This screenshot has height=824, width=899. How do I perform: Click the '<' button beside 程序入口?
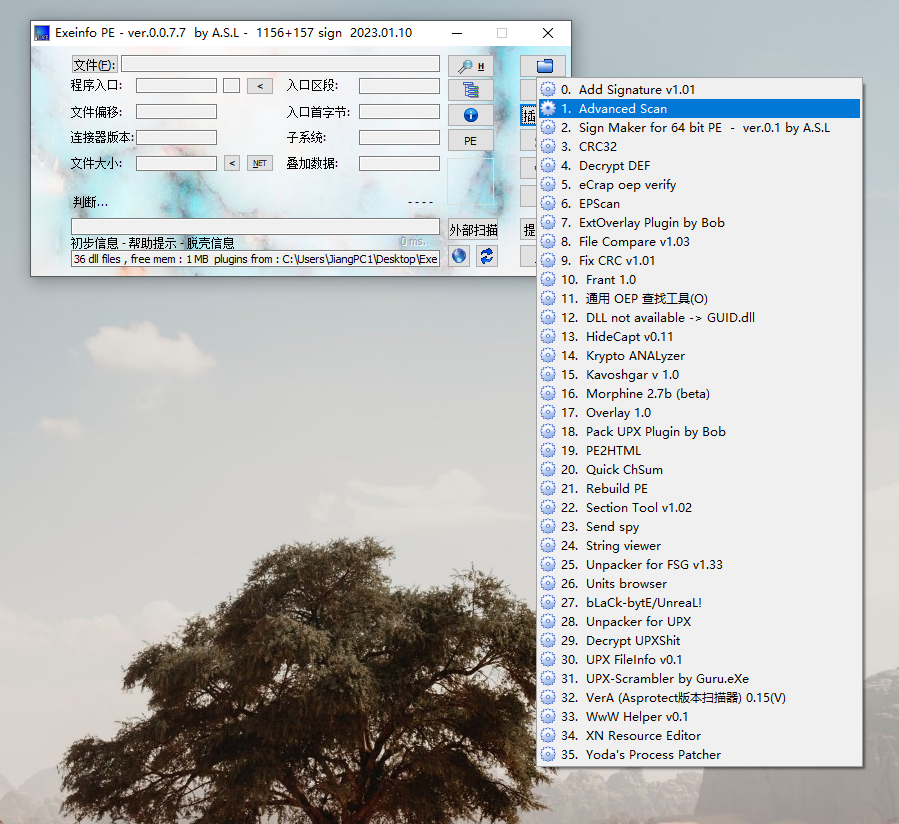point(260,86)
